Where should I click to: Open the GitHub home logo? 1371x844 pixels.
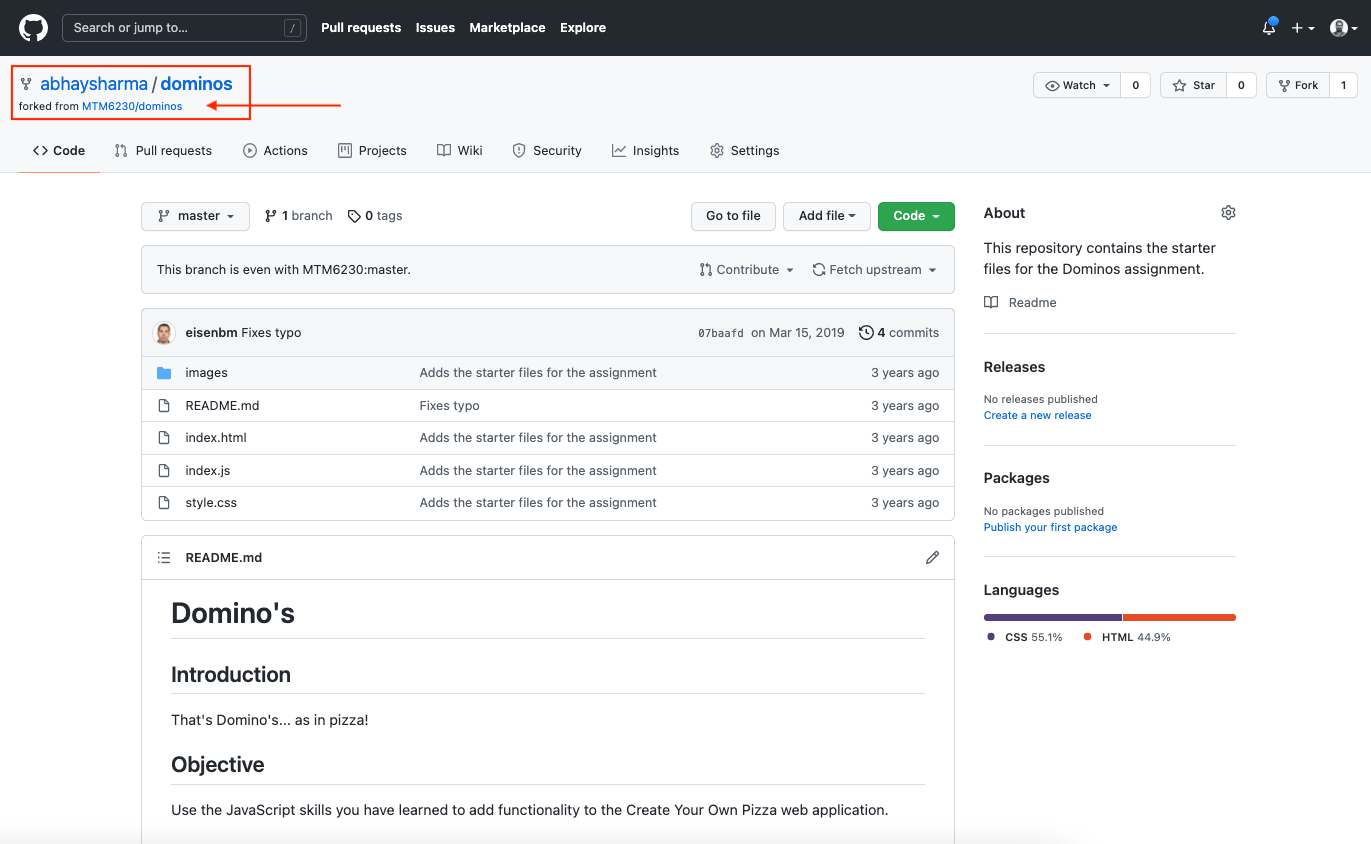(33, 28)
